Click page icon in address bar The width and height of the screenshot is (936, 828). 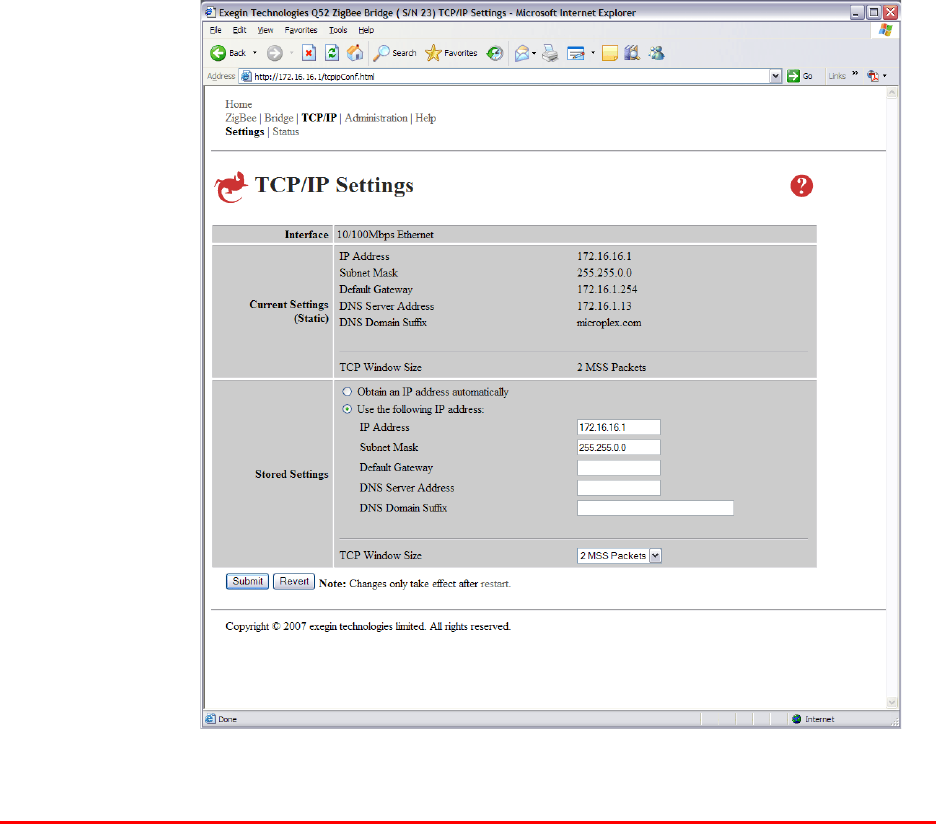coord(246,76)
